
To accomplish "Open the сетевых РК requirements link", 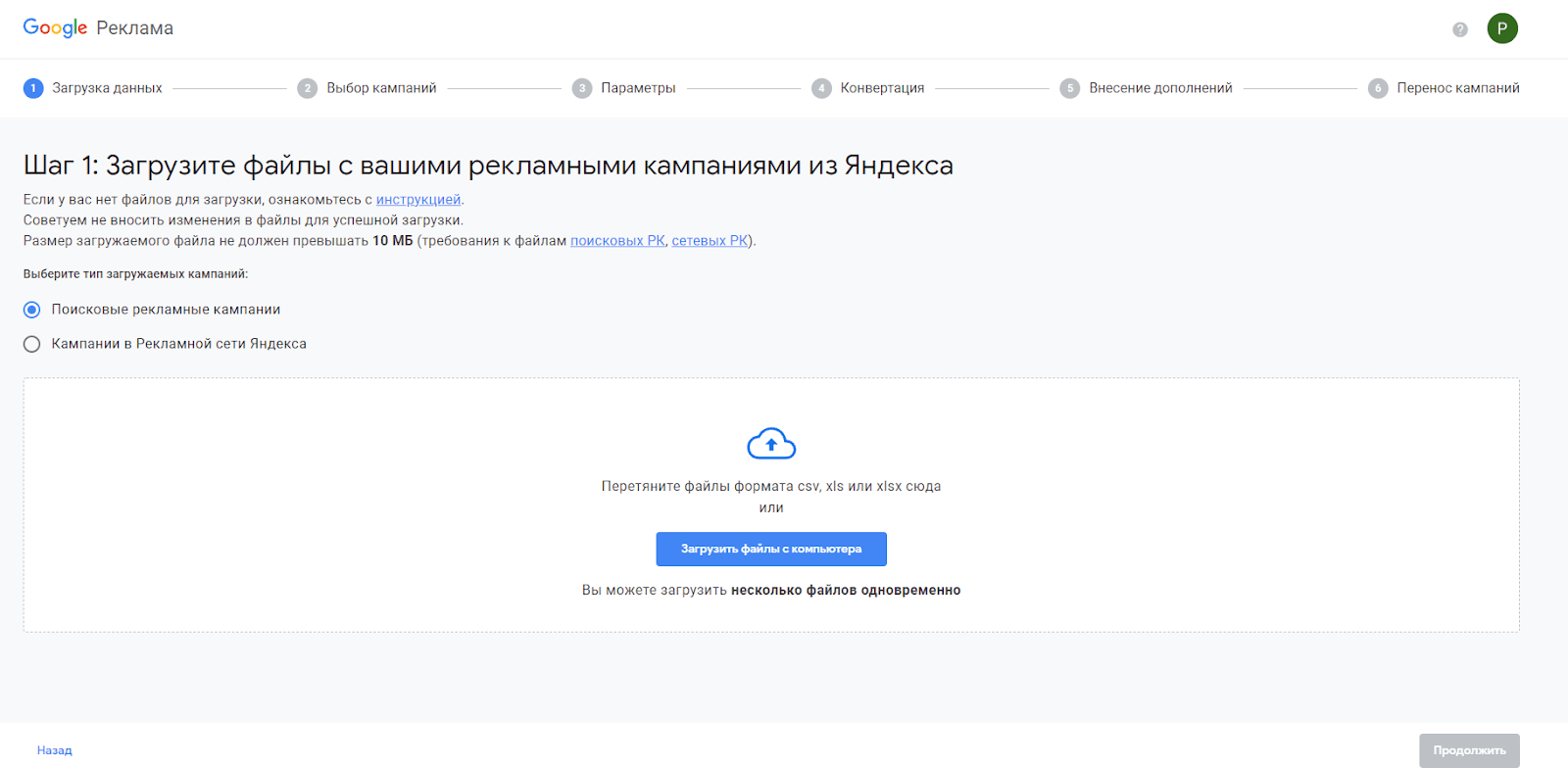I will coord(710,241).
